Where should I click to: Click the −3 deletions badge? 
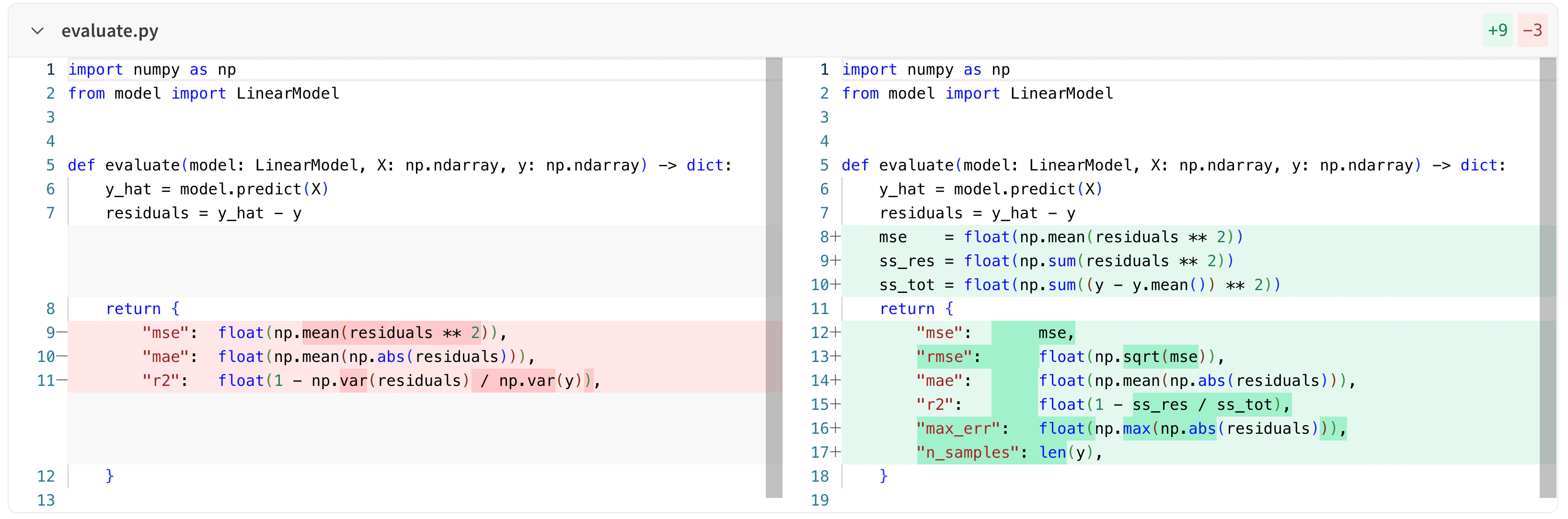tap(1533, 30)
